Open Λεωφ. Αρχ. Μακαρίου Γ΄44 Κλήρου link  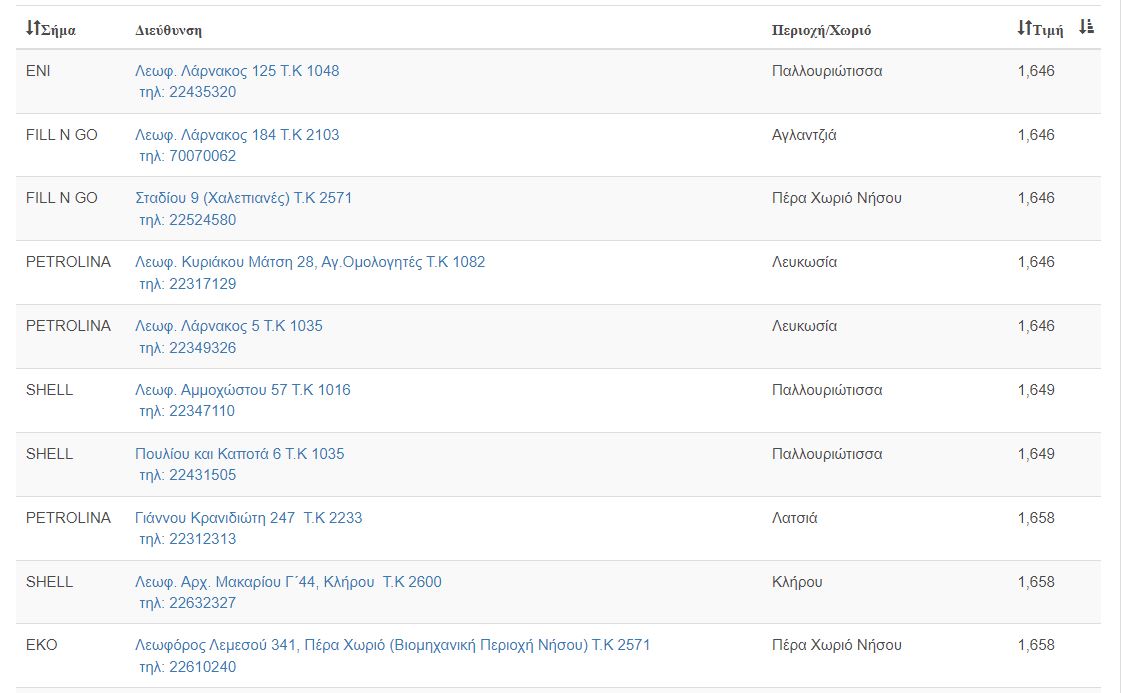point(288,582)
